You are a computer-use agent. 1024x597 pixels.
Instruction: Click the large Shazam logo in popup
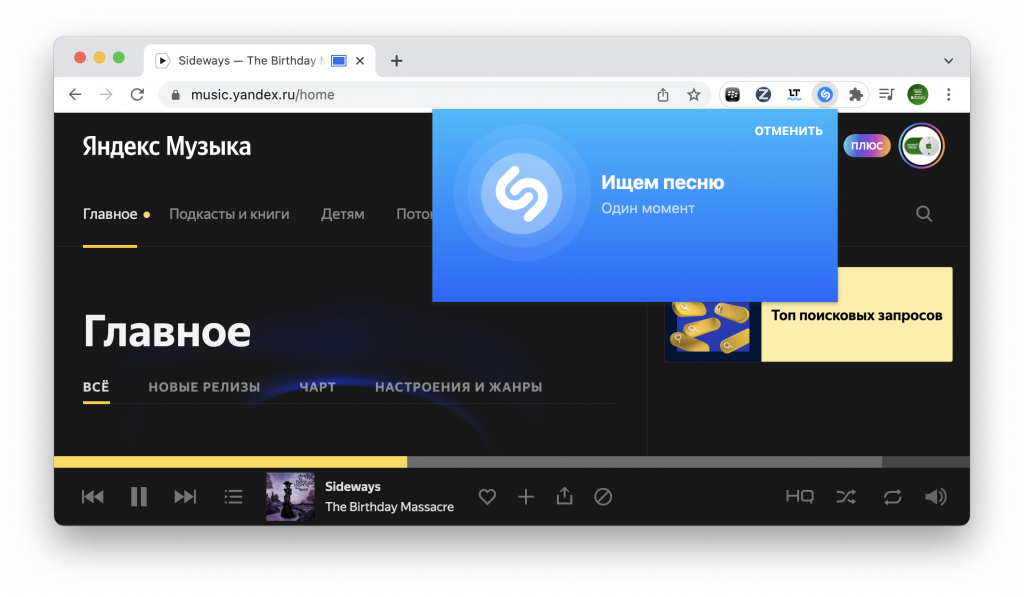pos(521,193)
